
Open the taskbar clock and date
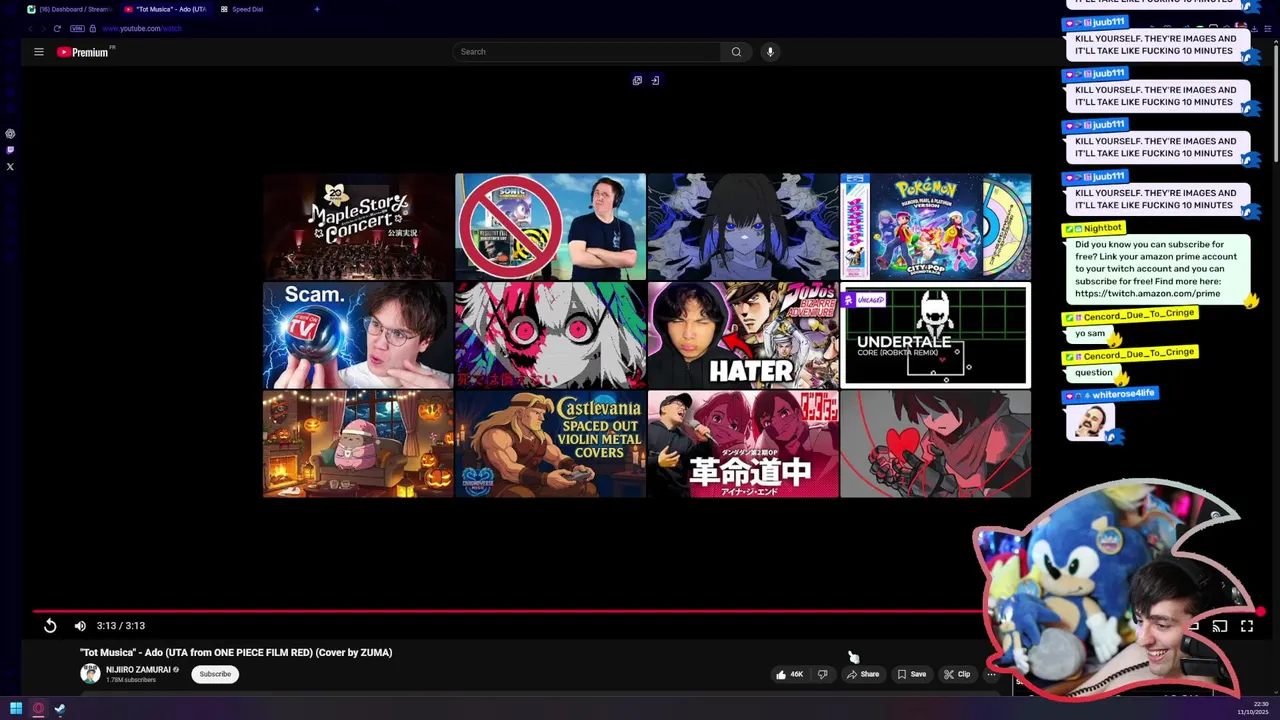point(1253,708)
